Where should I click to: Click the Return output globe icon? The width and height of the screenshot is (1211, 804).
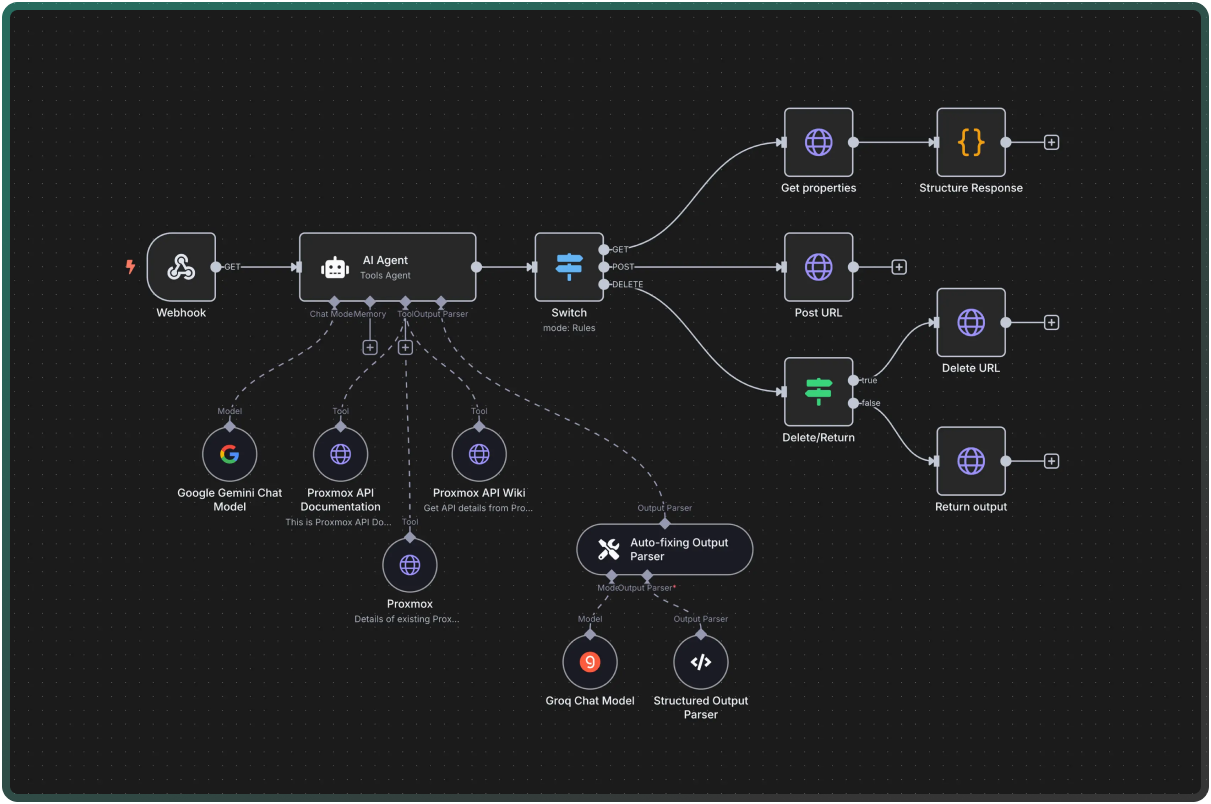970,461
